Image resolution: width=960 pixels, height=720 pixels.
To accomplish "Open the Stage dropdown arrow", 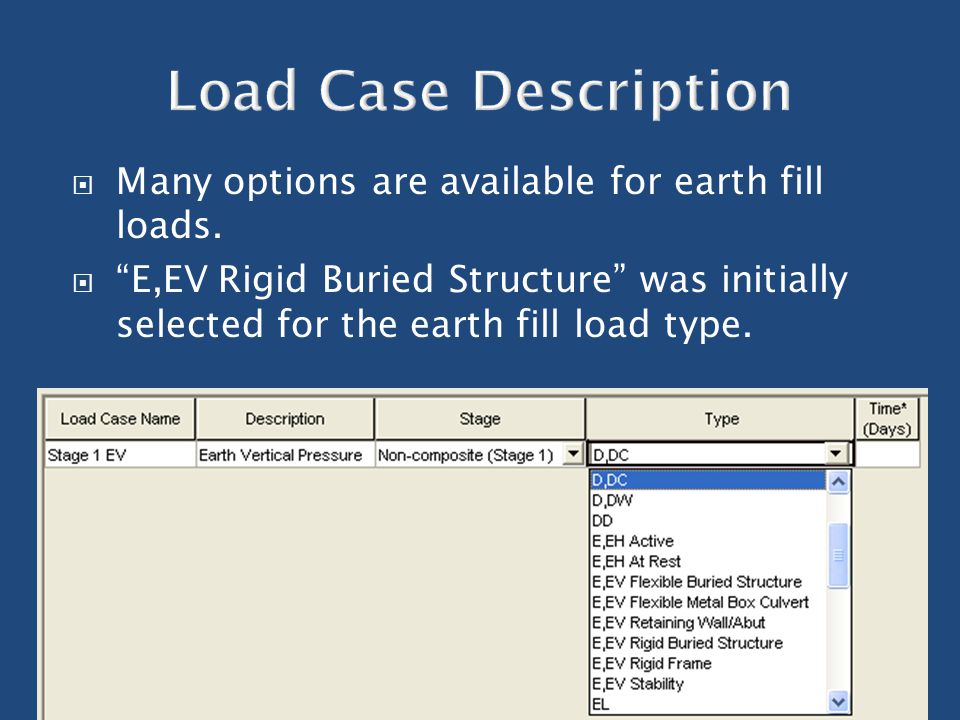I will tap(573, 454).
